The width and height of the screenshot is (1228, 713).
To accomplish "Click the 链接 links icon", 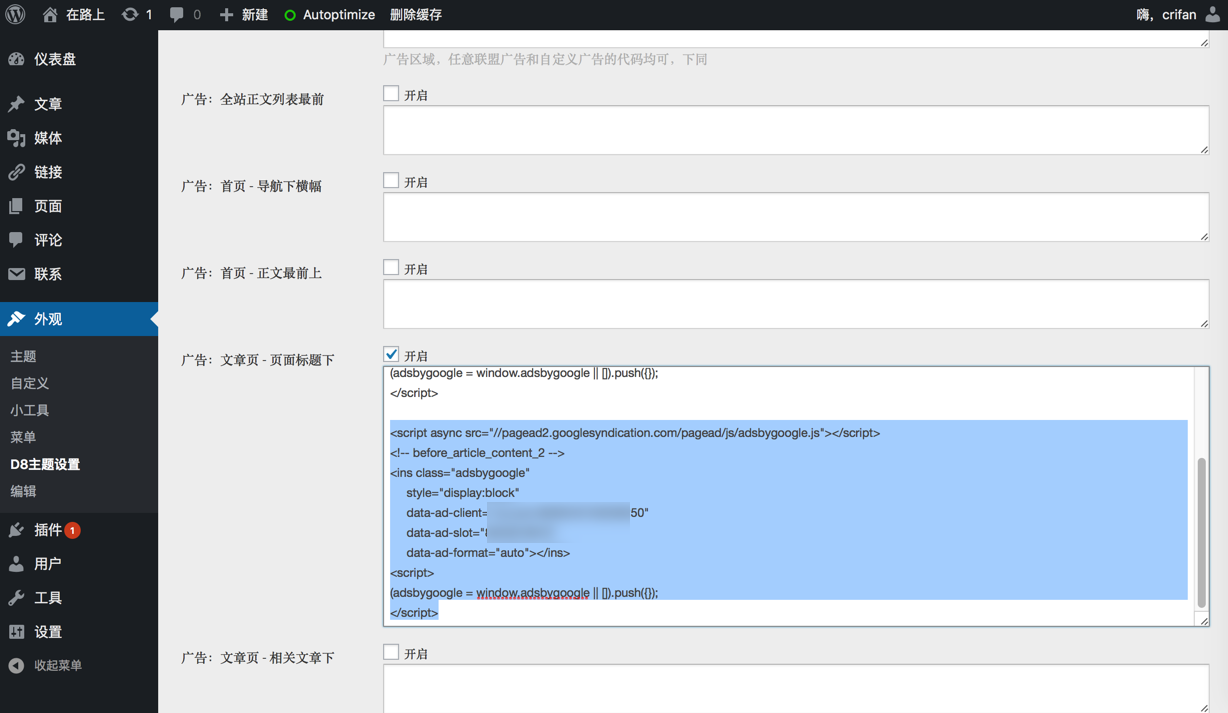I will 17,172.
